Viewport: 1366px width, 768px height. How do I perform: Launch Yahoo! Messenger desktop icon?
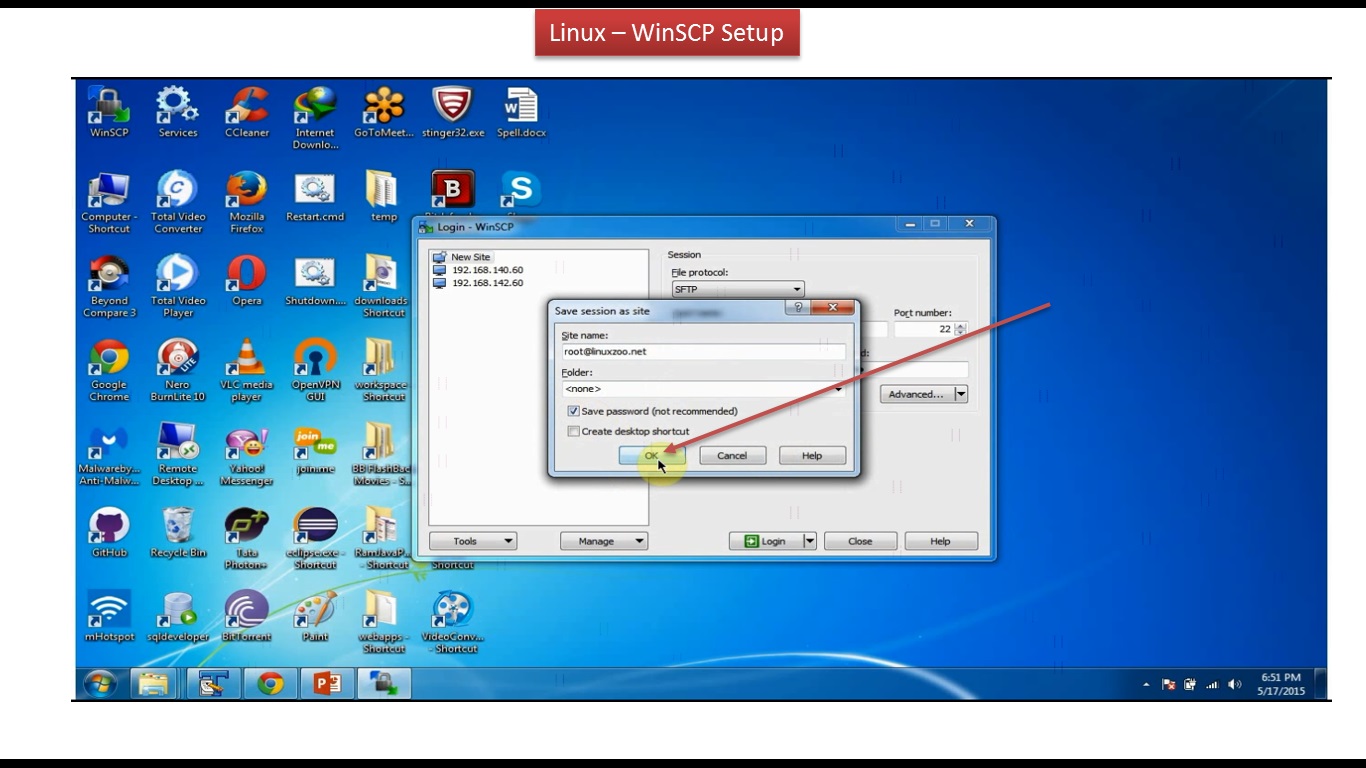247,454
